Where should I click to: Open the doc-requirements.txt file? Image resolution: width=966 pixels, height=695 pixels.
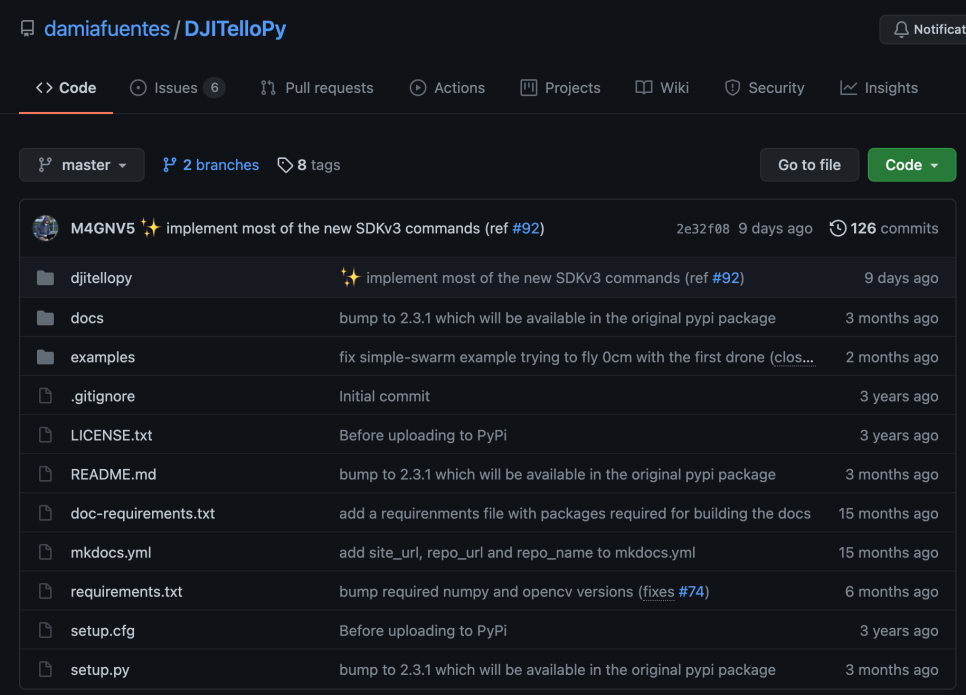pos(143,514)
